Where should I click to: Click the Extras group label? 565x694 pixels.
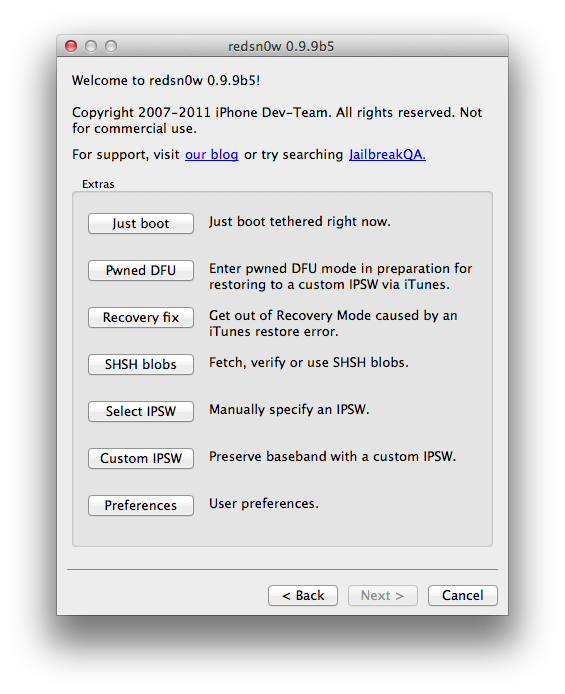coord(98,184)
